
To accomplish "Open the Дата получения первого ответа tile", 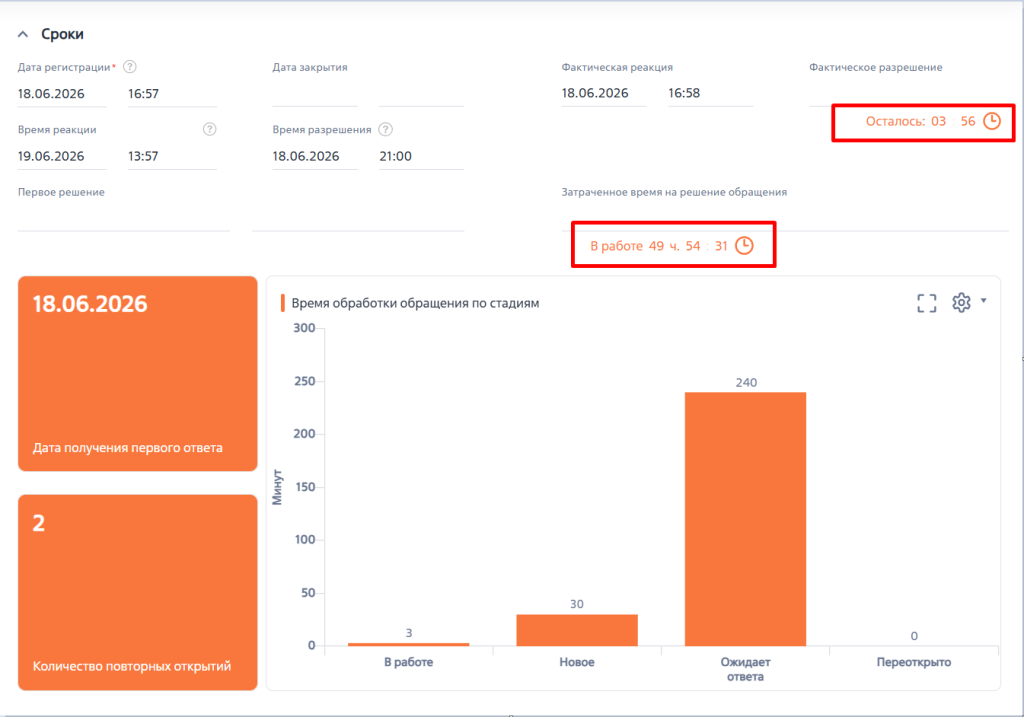I will 138,374.
